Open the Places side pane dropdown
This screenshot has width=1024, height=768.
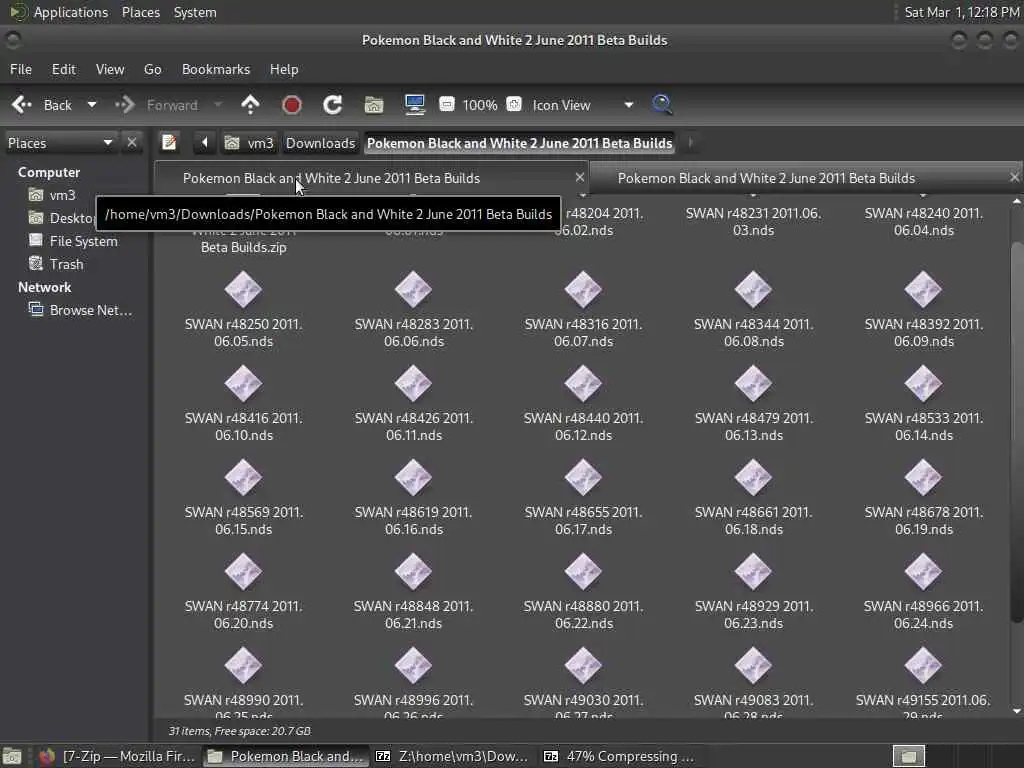60,143
